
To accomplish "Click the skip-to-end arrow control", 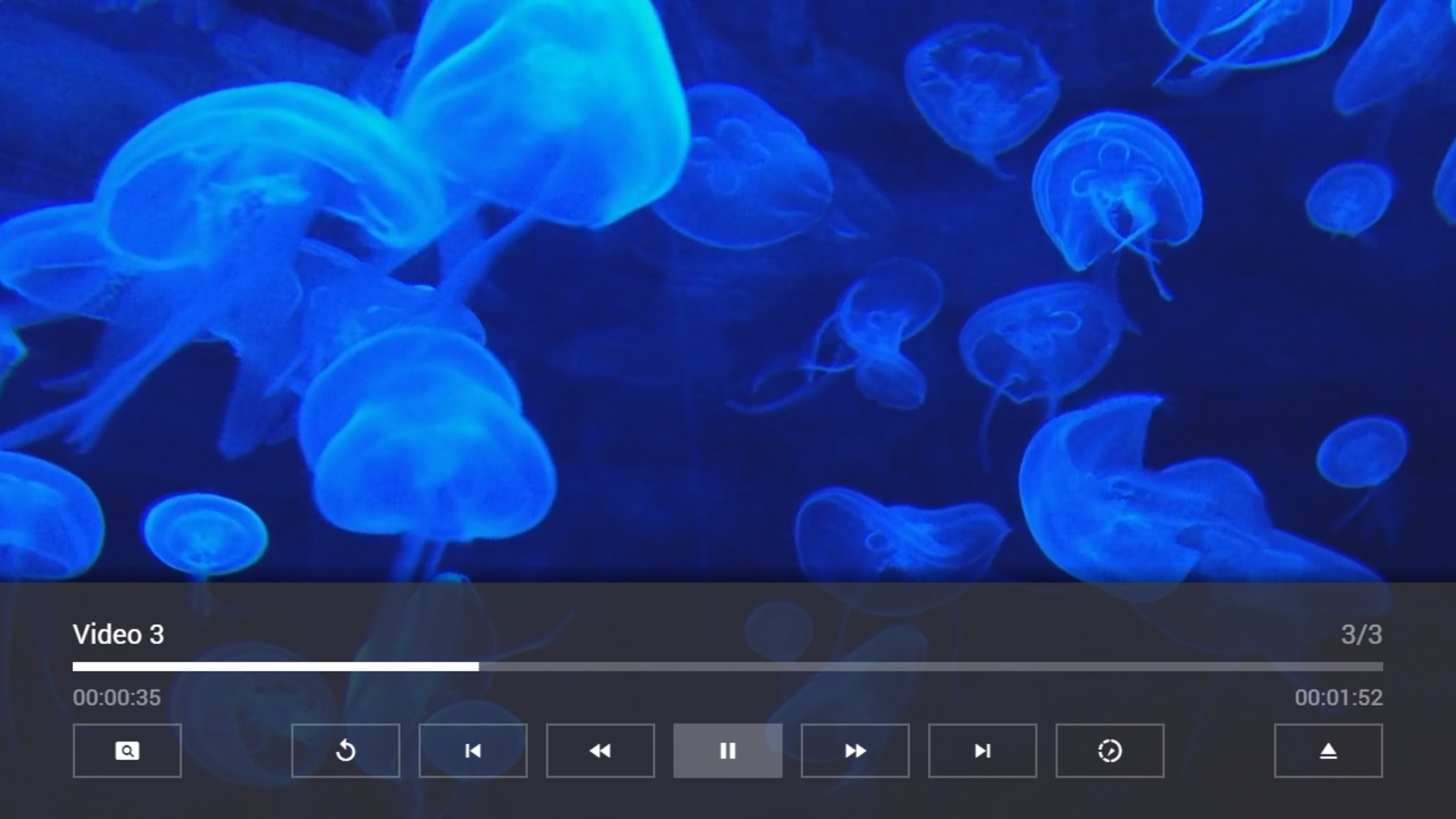I will (x=982, y=751).
